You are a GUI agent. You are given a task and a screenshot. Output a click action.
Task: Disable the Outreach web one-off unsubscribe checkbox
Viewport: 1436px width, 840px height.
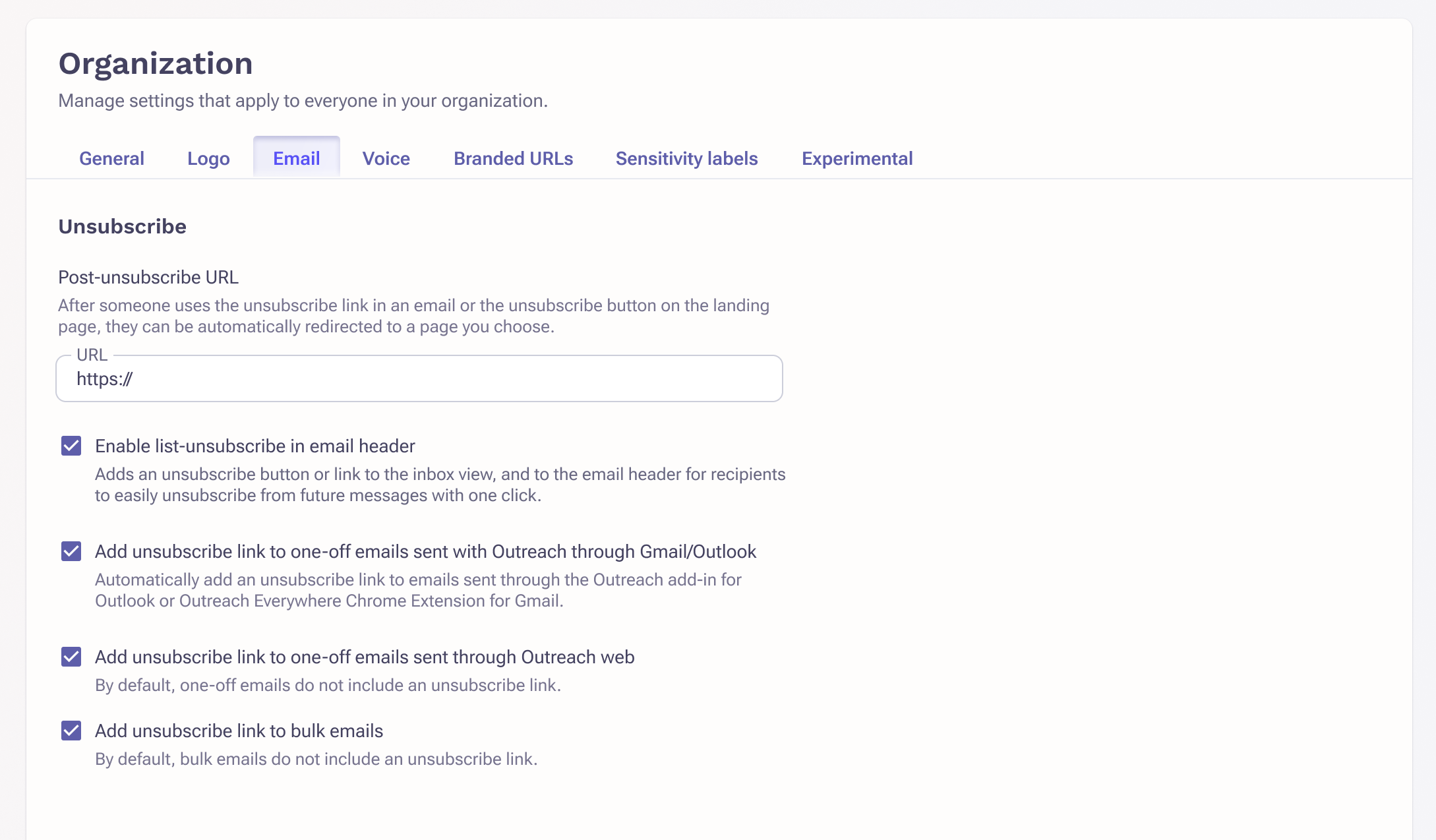click(x=71, y=657)
